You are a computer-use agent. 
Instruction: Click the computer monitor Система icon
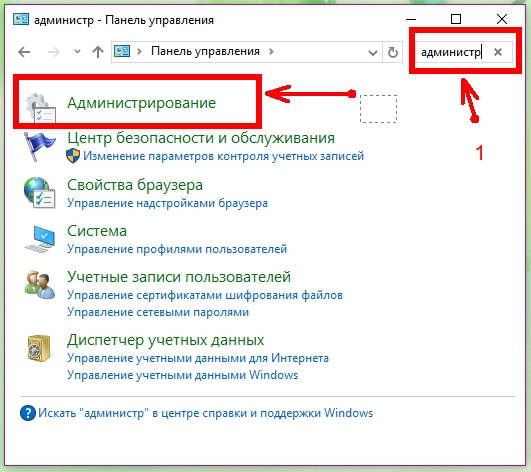40,239
